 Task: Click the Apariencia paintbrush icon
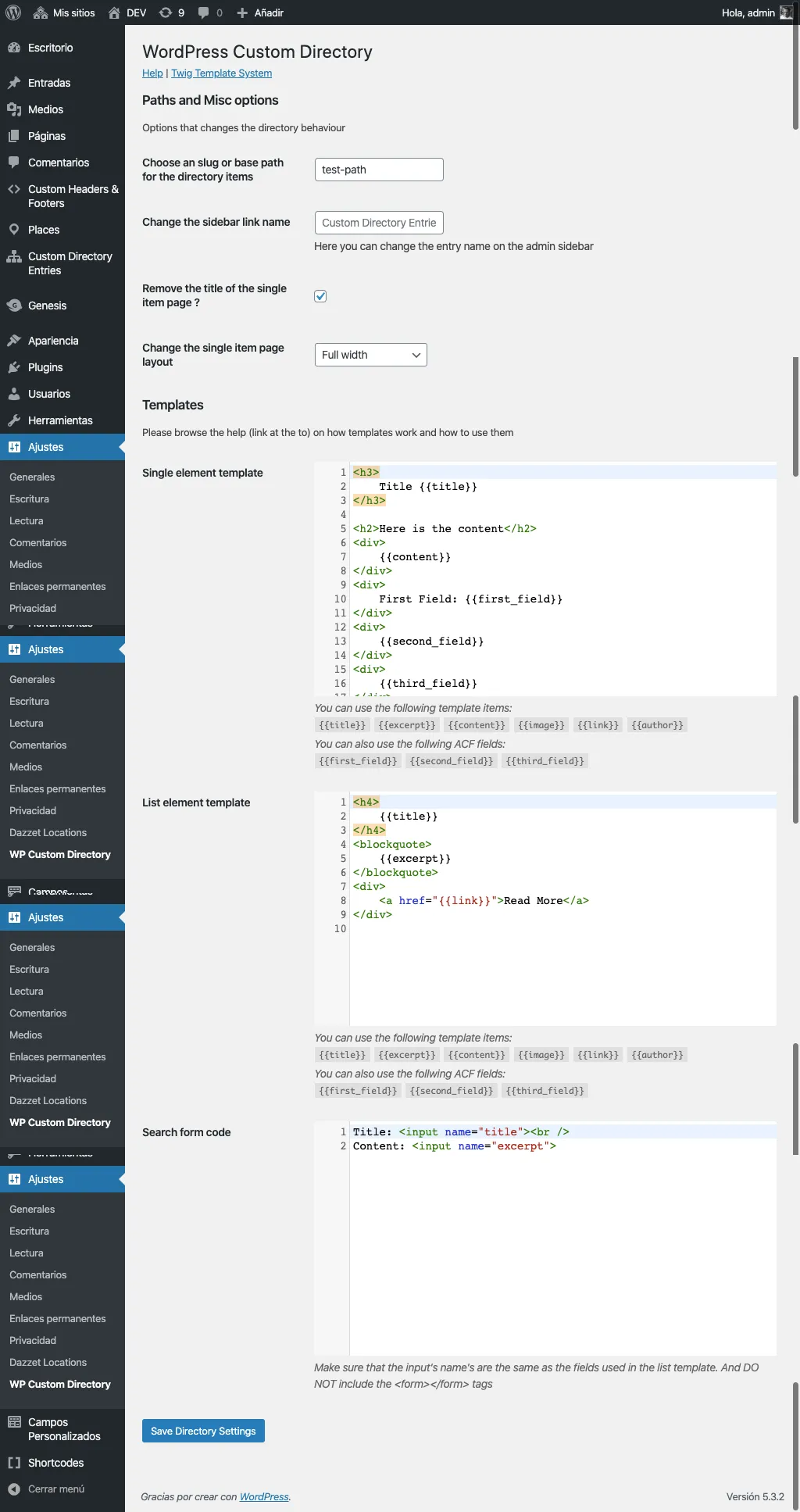point(14,341)
